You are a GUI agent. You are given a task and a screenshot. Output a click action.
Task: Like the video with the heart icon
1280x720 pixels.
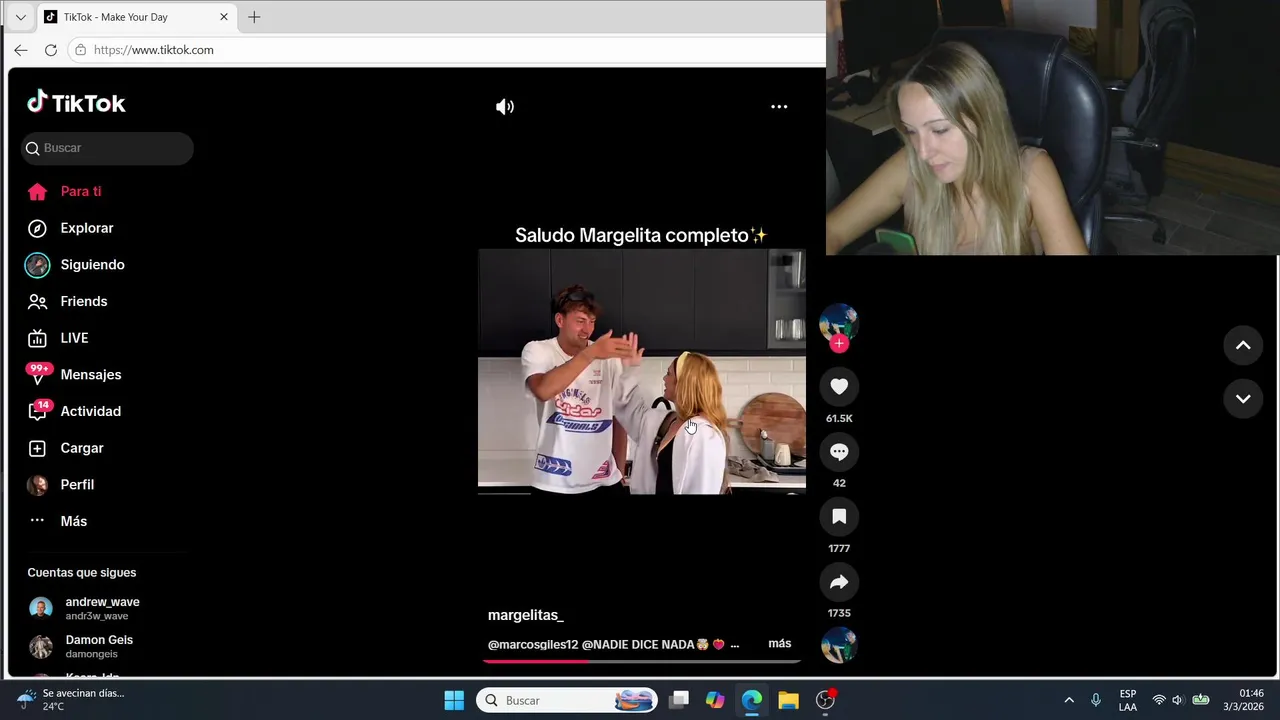click(x=839, y=387)
